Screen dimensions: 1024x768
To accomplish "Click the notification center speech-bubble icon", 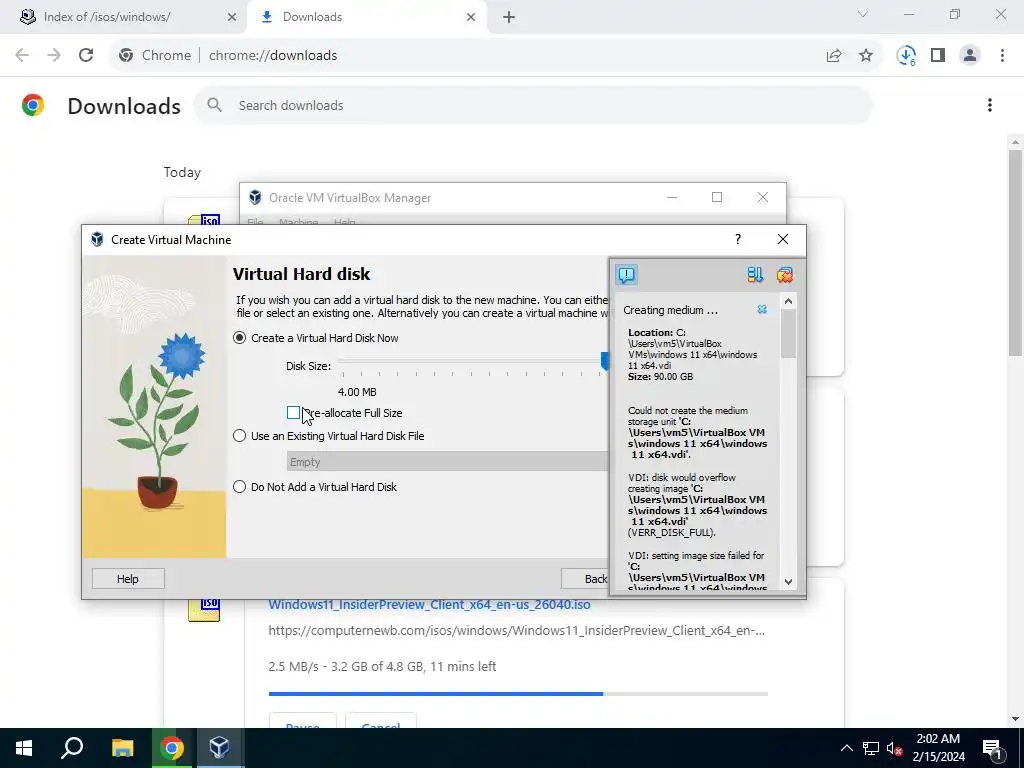I will tap(626, 275).
